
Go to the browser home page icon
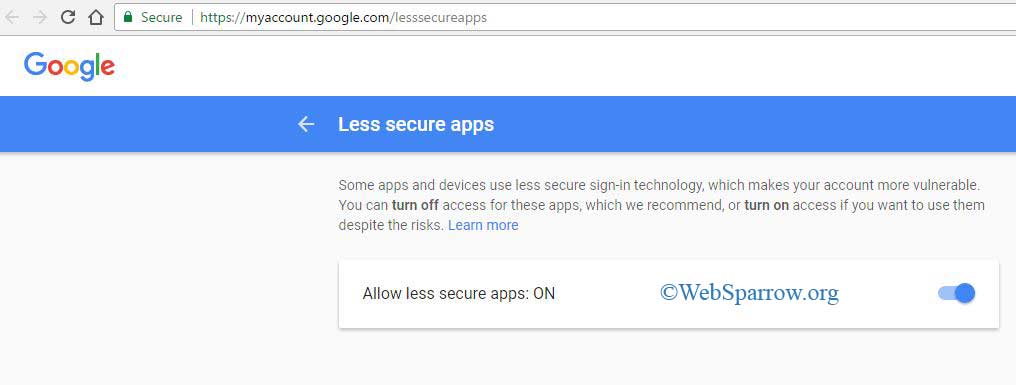(x=96, y=18)
